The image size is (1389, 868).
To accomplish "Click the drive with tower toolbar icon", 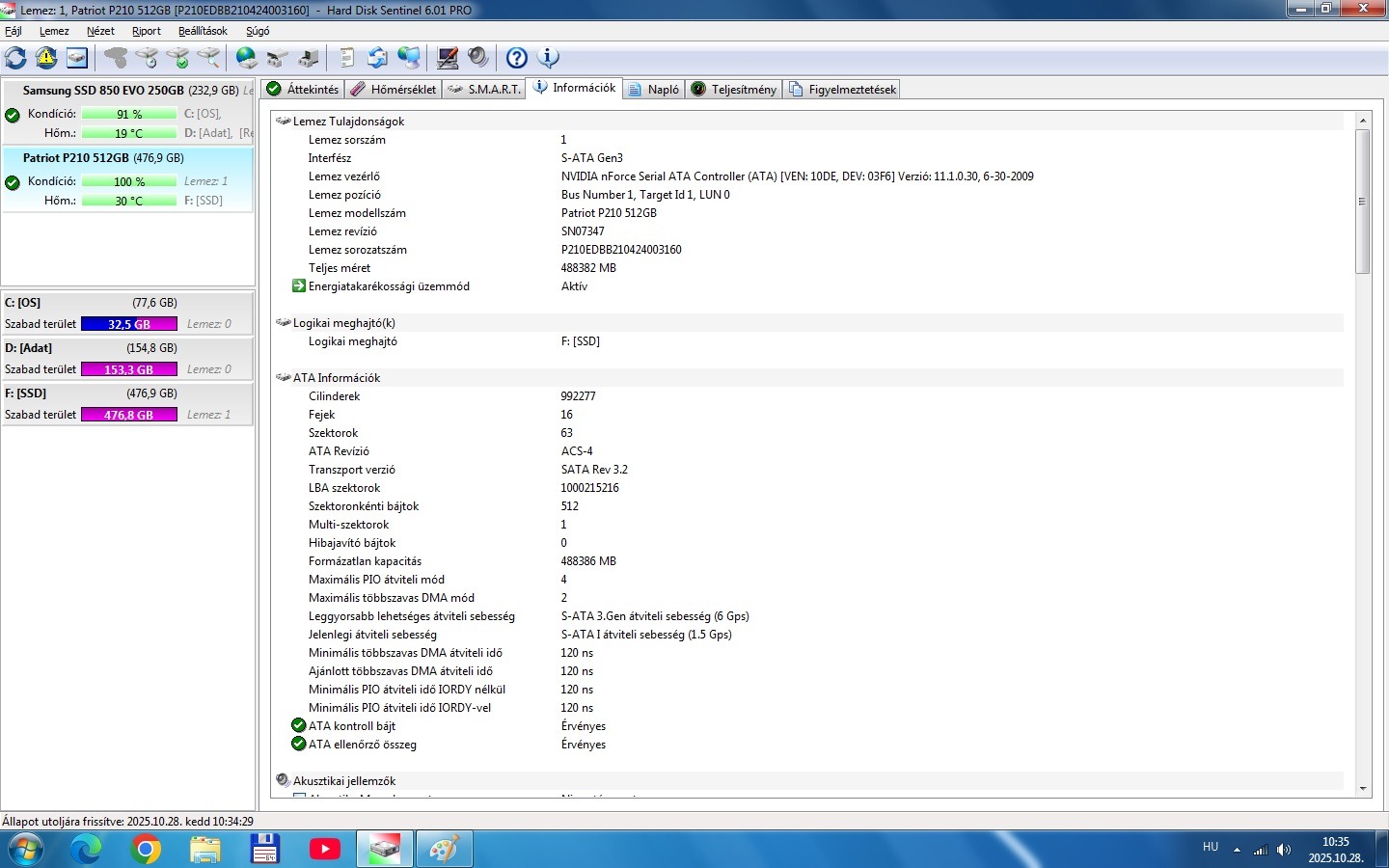I will 309,58.
